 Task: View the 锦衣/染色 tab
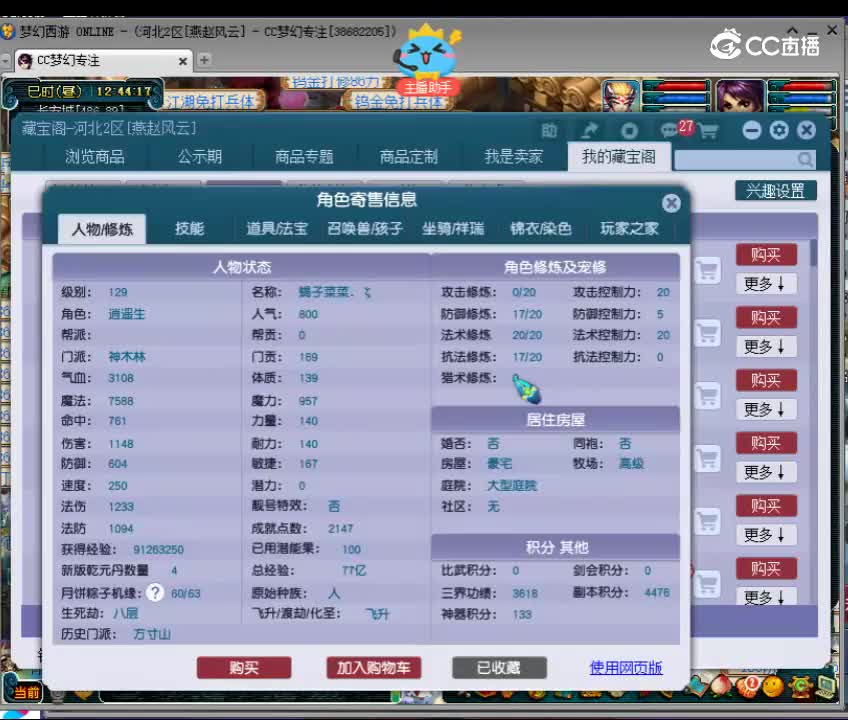click(x=541, y=229)
